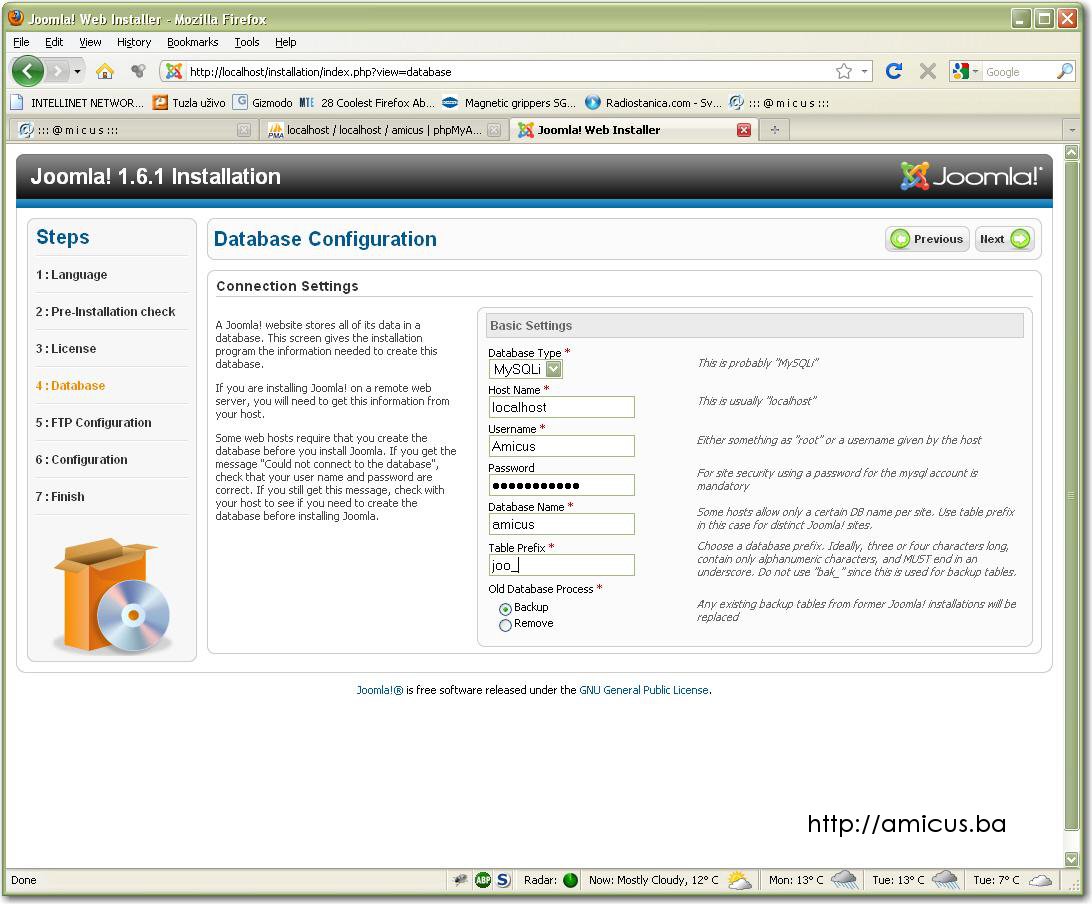Click the grey status bar icon left of ABP
The image size is (1092, 904).
460,880
